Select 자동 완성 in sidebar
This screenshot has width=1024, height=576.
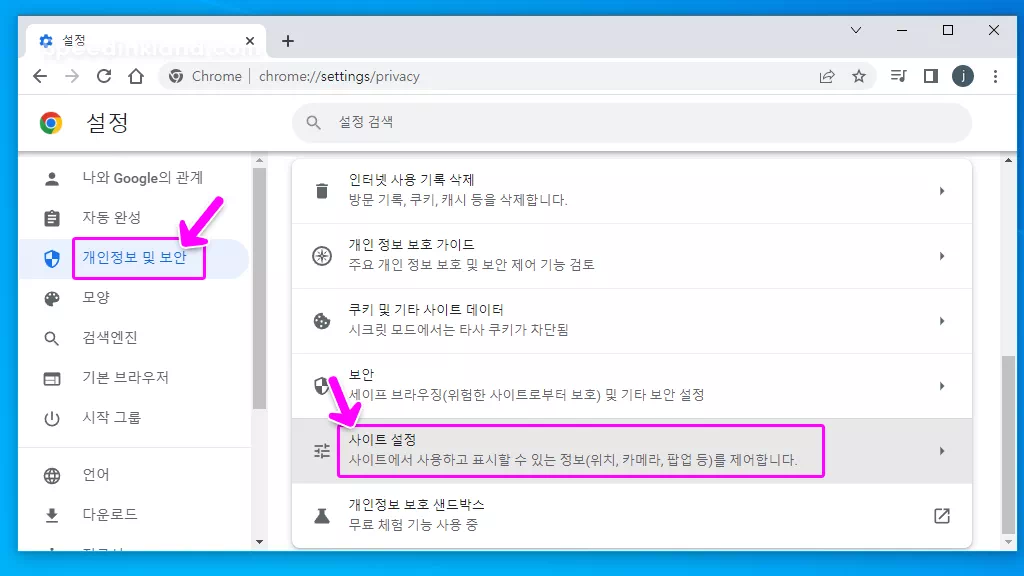pos(135,217)
